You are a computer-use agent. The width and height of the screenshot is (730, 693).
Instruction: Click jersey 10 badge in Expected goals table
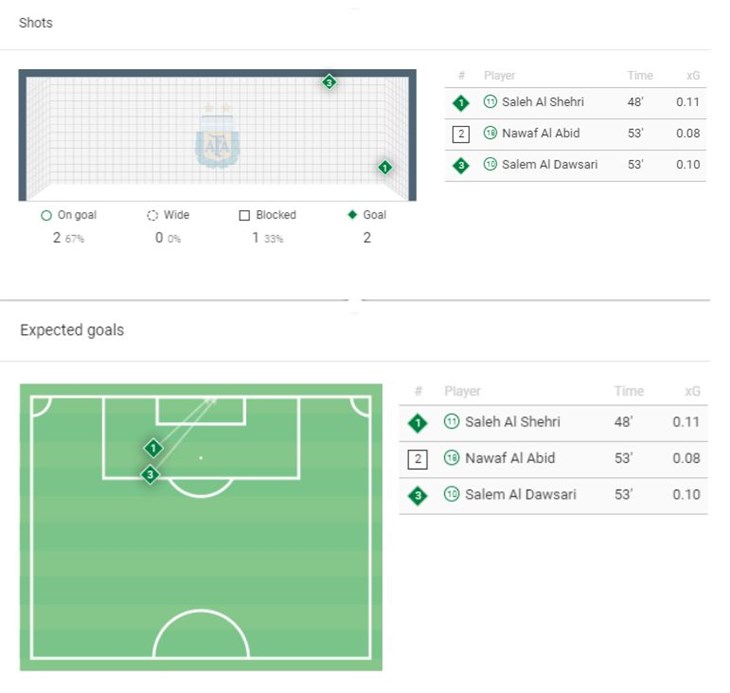point(451,495)
